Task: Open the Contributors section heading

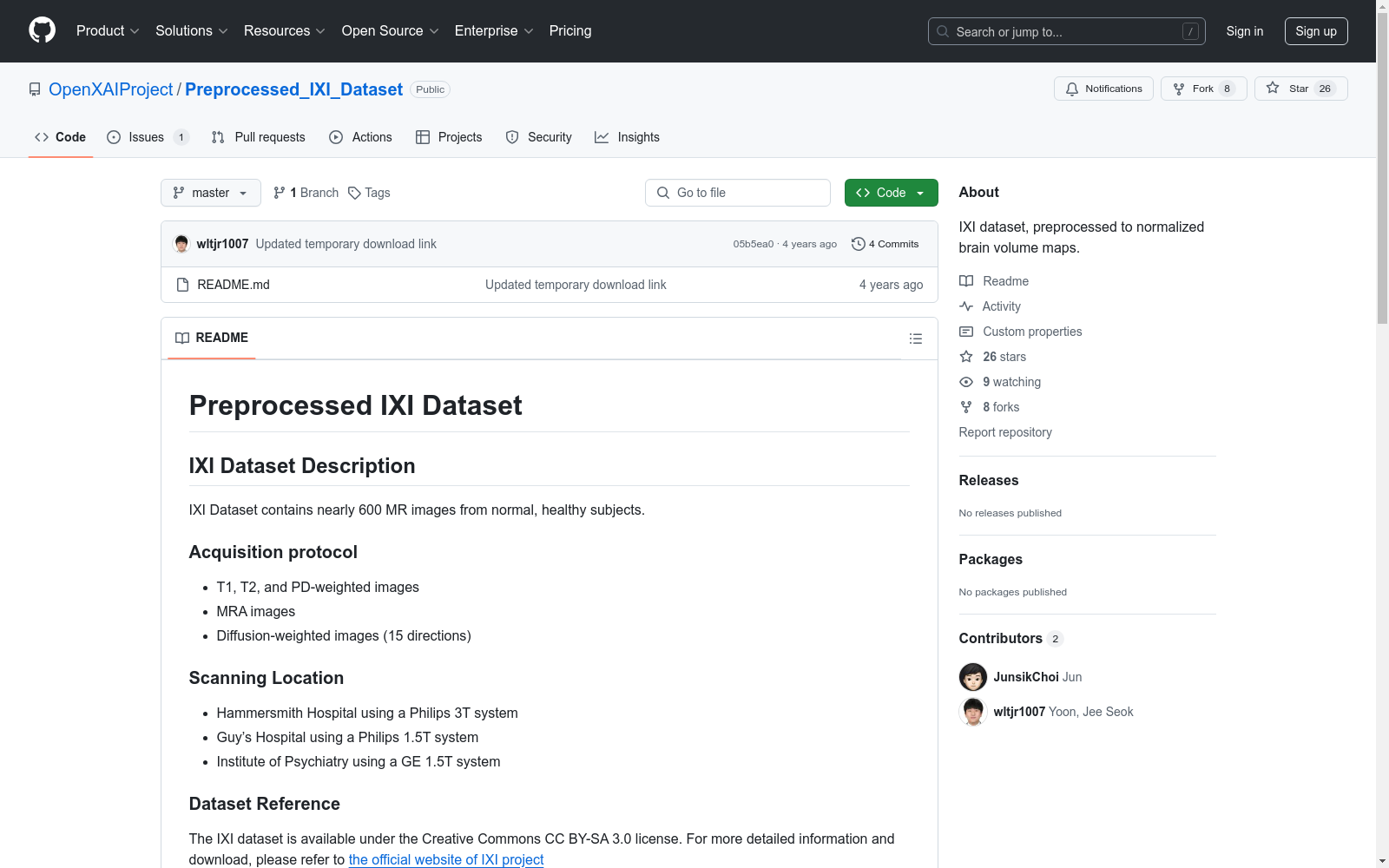Action: 1010,638
